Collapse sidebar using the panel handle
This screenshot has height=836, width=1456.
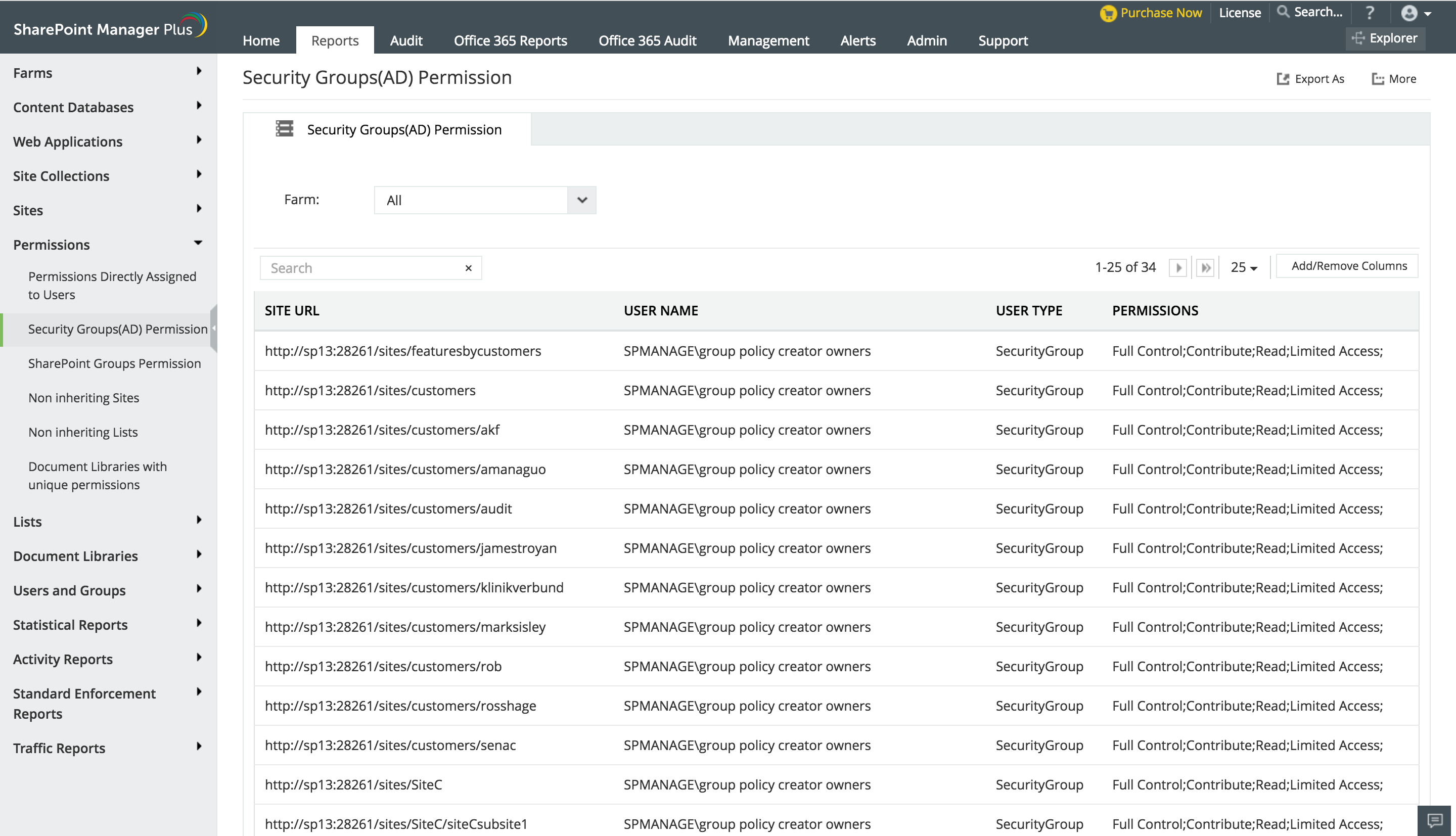click(213, 329)
